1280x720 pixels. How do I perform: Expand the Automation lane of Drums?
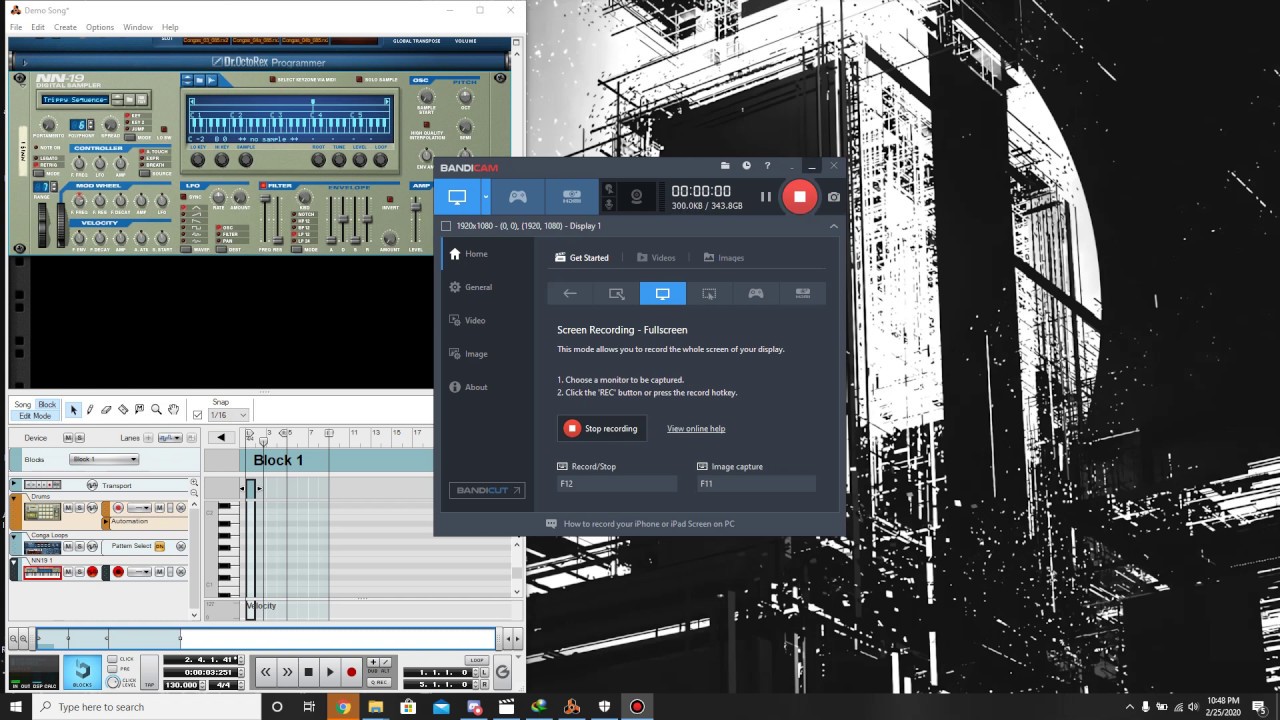(105, 521)
